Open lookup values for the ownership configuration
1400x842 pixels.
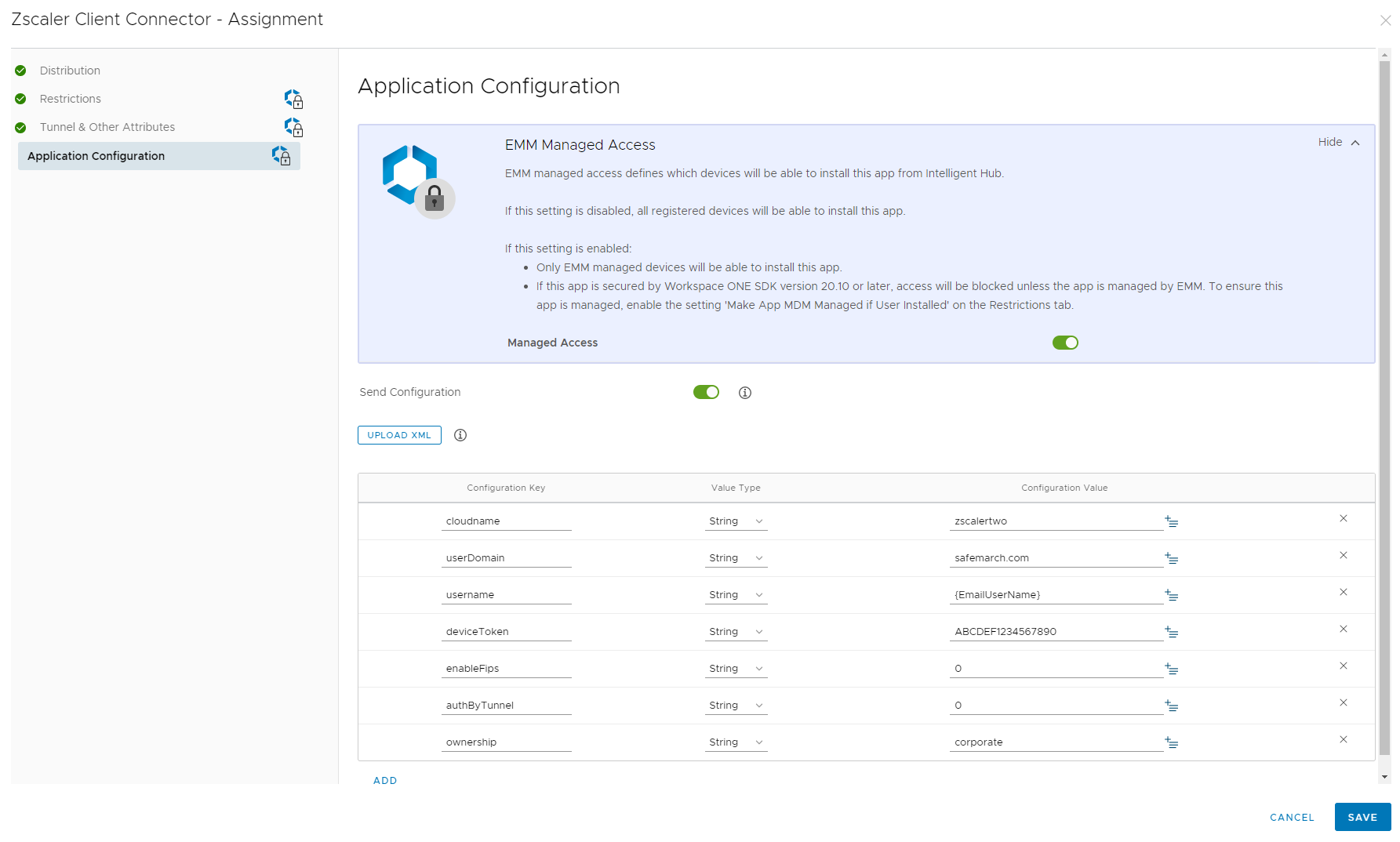pyautogui.click(x=1172, y=742)
